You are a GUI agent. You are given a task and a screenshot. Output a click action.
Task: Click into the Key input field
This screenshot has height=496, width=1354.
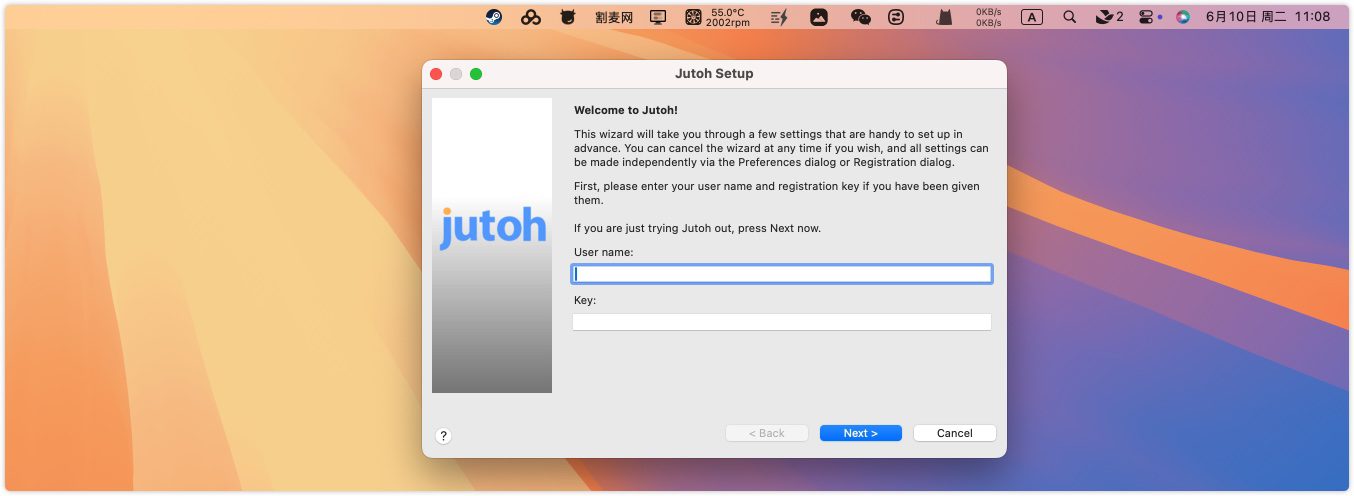pos(781,322)
